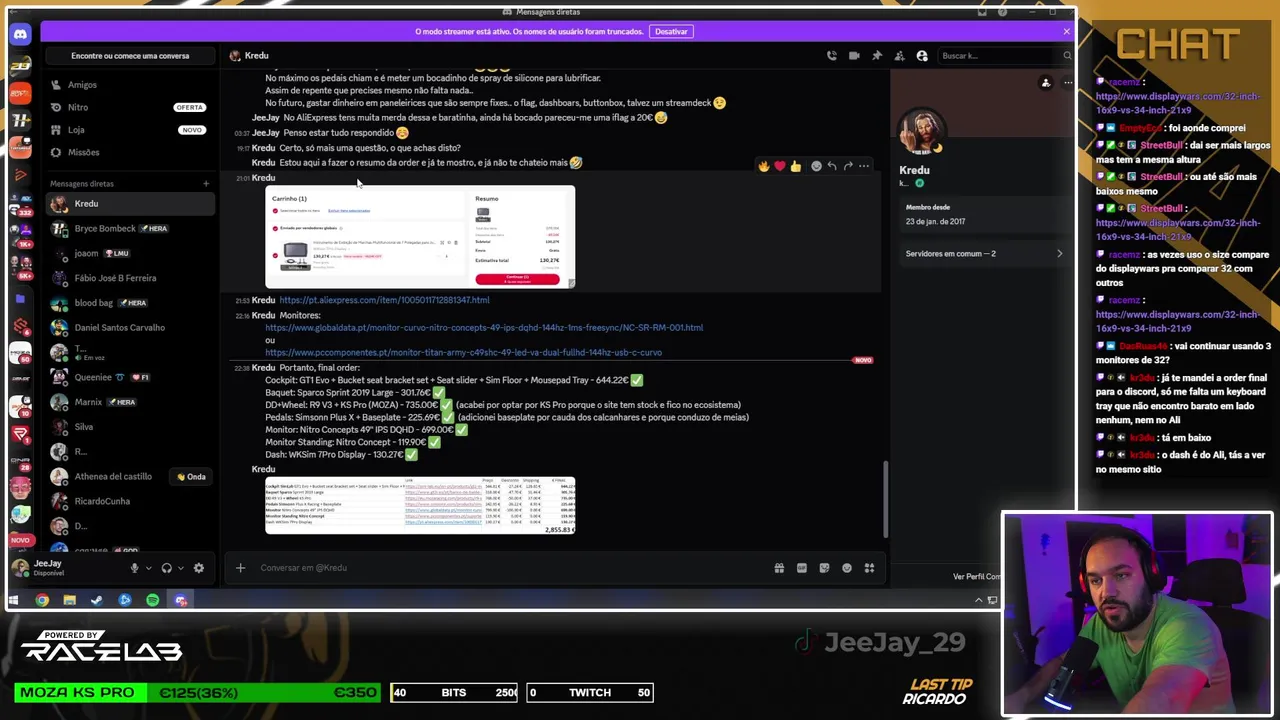Open File Explorer from taskbar
Image resolution: width=1280 pixels, height=720 pixels.
tap(69, 600)
